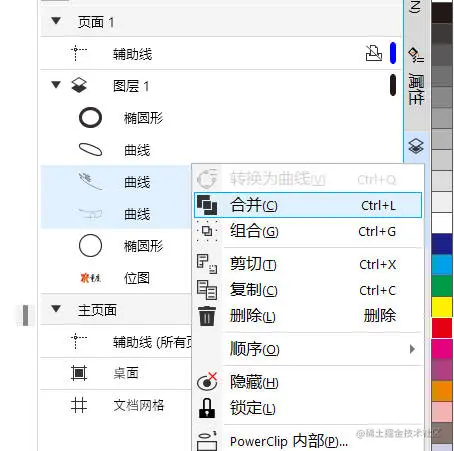This screenshot has height=451, width=454.
Task: Click the 桌面 desktop layer icon
Action: 79,373
